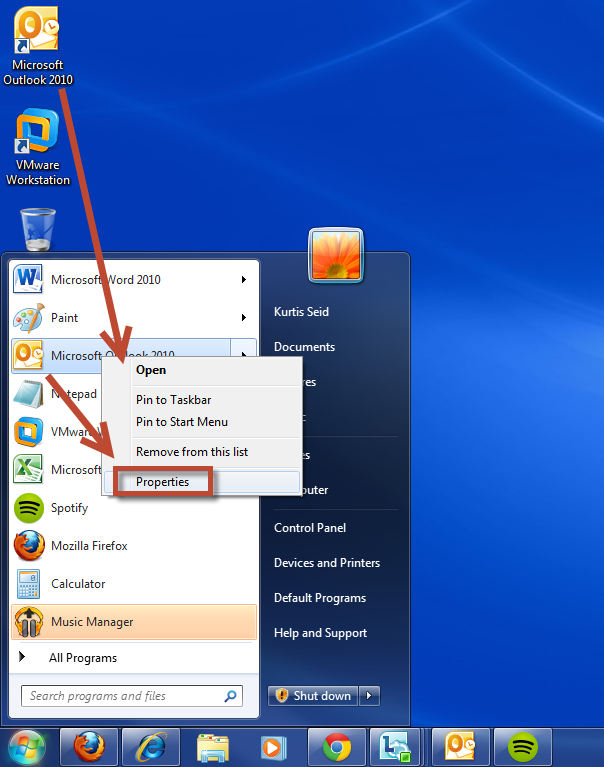Open Google Chrome from the taskbar
This screenshot has width=604, height=767.
336,747
